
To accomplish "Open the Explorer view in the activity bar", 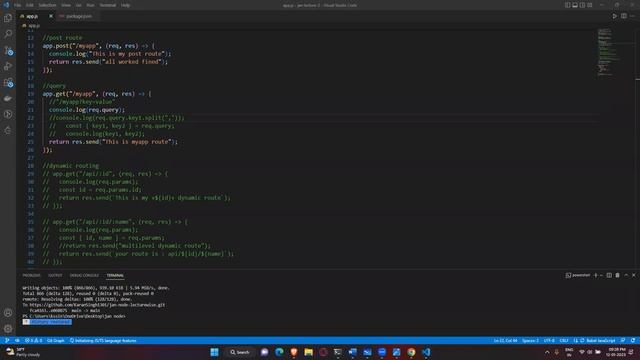I will (x=8, y=18).
